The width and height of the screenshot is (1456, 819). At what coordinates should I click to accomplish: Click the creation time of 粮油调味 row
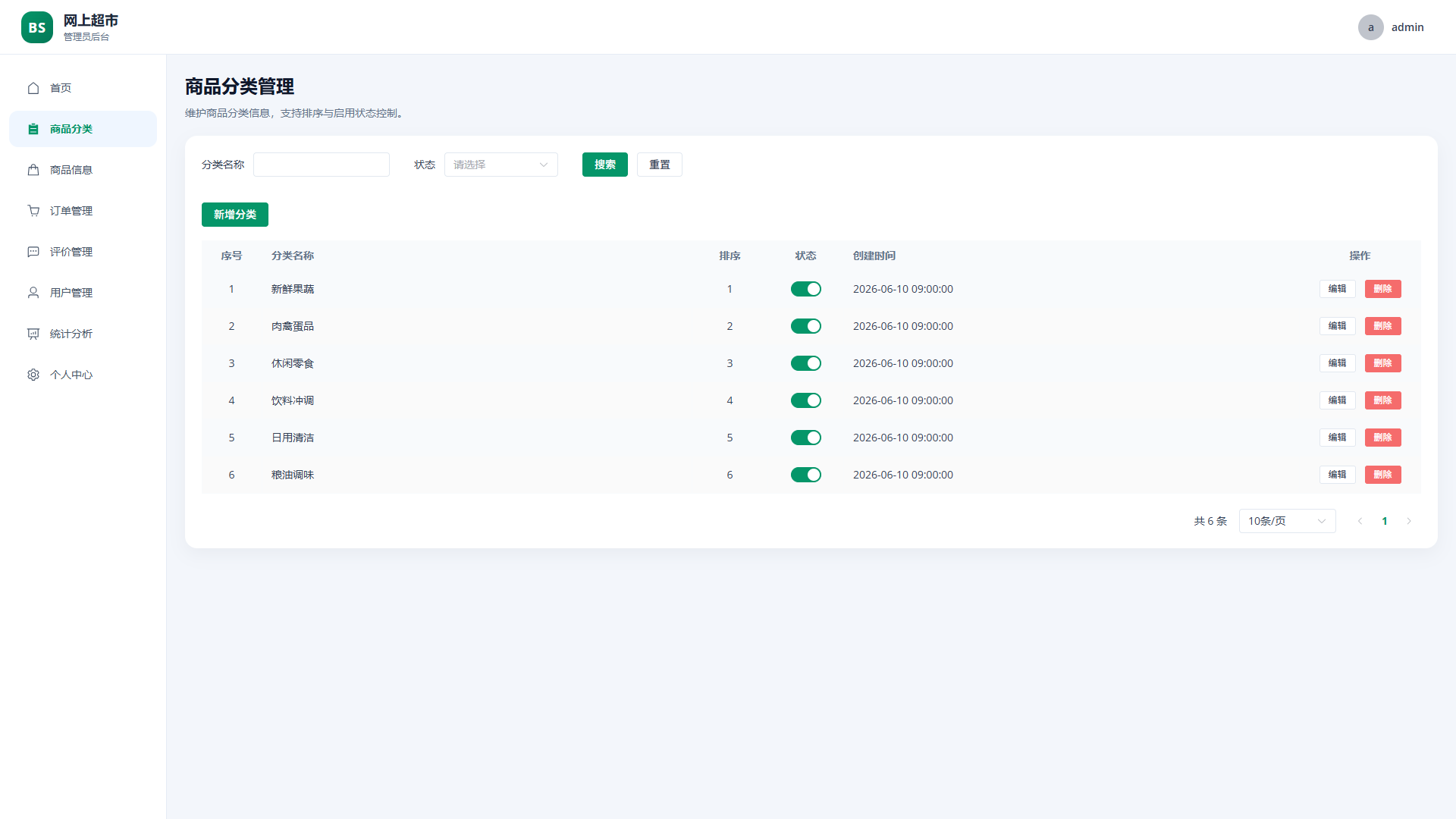pos(902,475)
